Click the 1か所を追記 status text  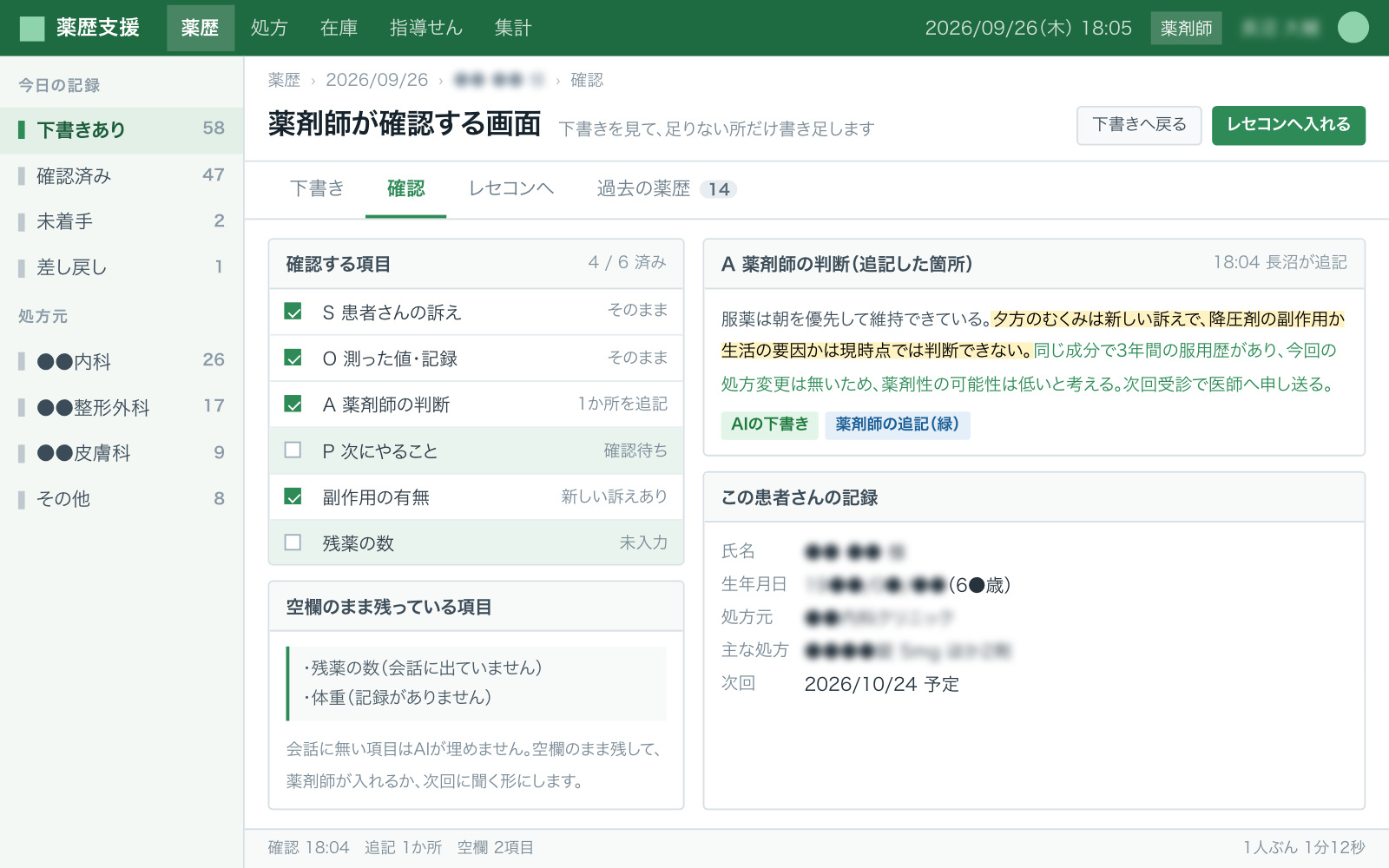point(622,404)
